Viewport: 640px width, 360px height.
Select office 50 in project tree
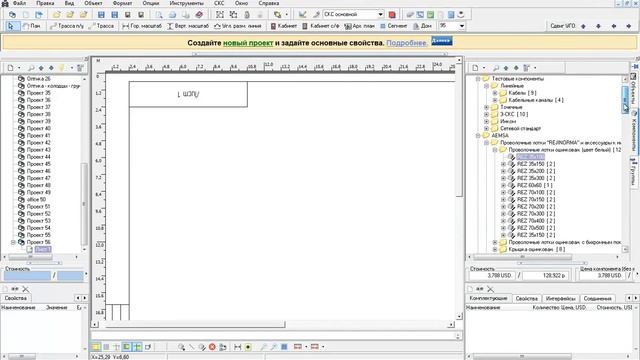click(x=36, y=200)
